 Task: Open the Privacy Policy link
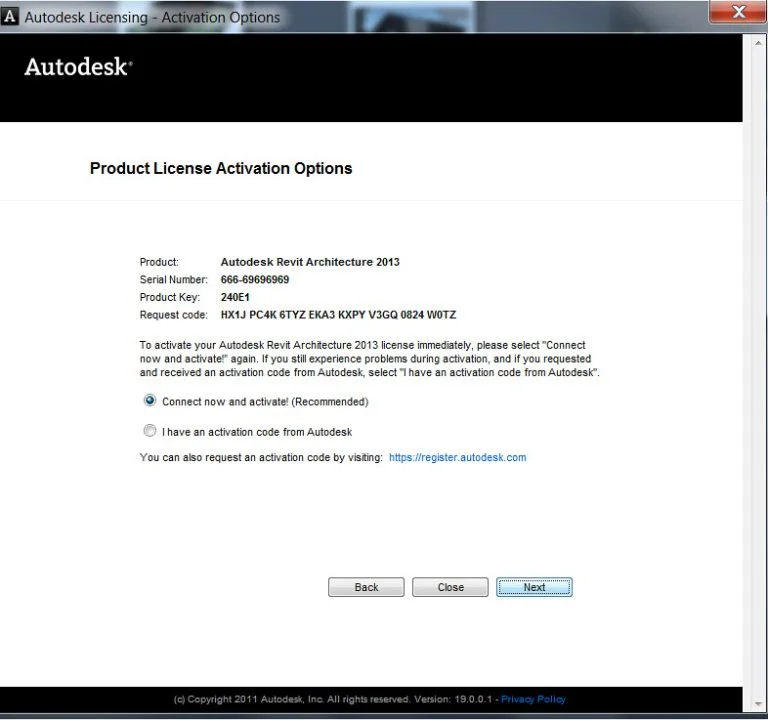533,699
